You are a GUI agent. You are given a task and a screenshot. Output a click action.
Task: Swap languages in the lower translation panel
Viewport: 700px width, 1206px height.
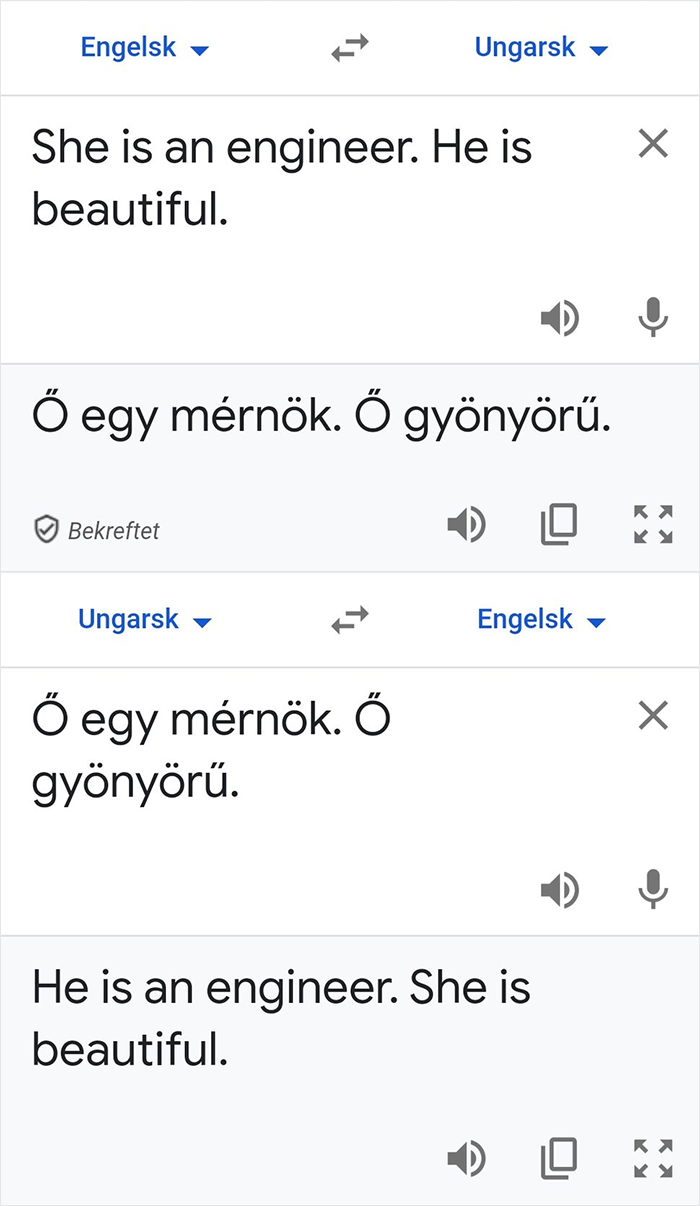tap(349, 619)
